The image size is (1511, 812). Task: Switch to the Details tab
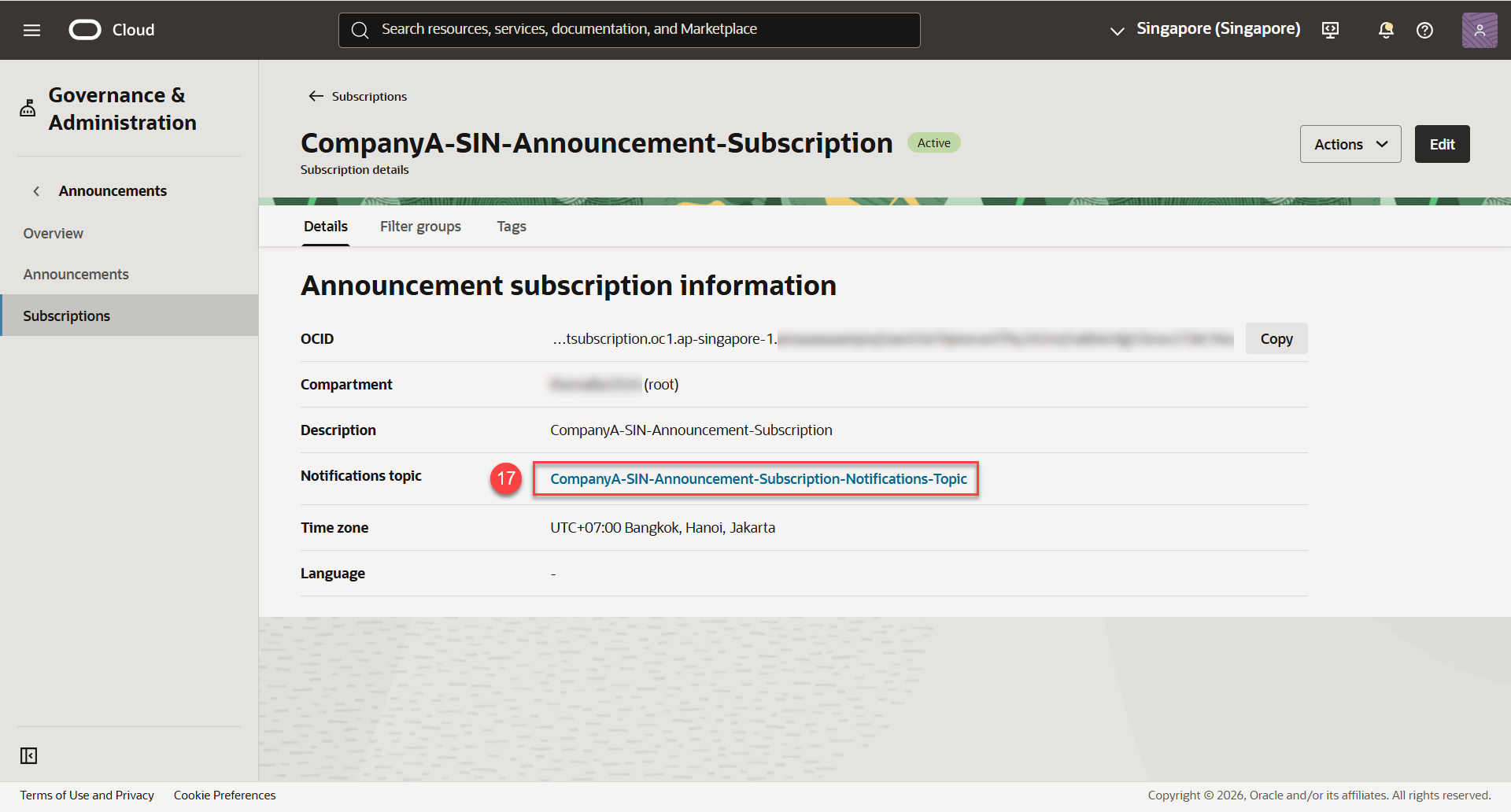click(x=326, y=227)
